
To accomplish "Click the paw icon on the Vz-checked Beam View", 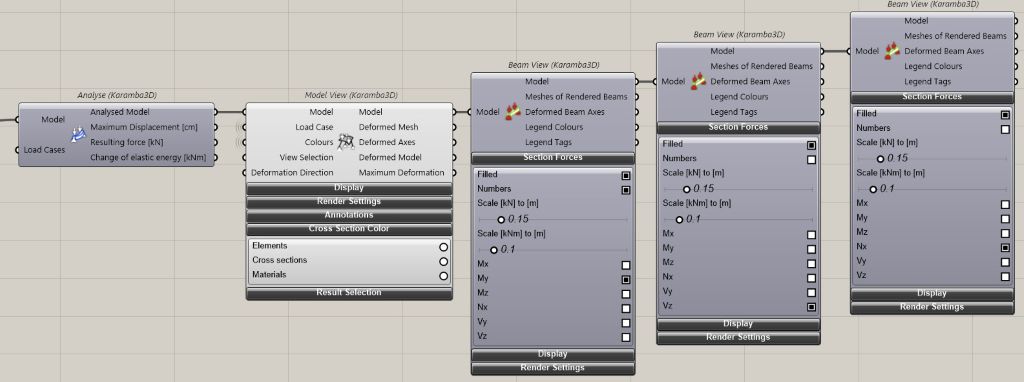I will pyautogui.click(x=698, y=82).
